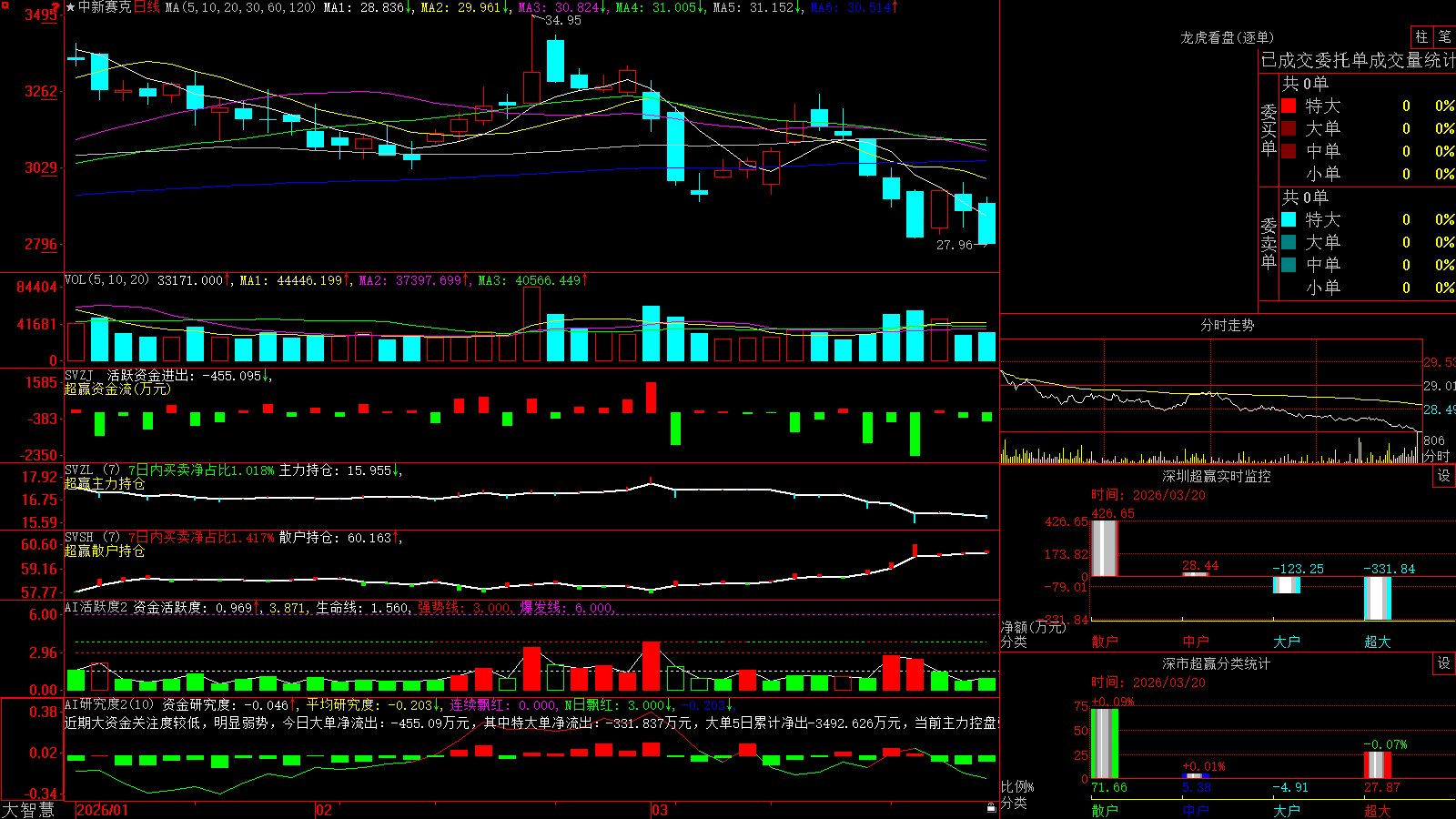
Task: Click the 大智慧 logo
Action: click(28, 810)
